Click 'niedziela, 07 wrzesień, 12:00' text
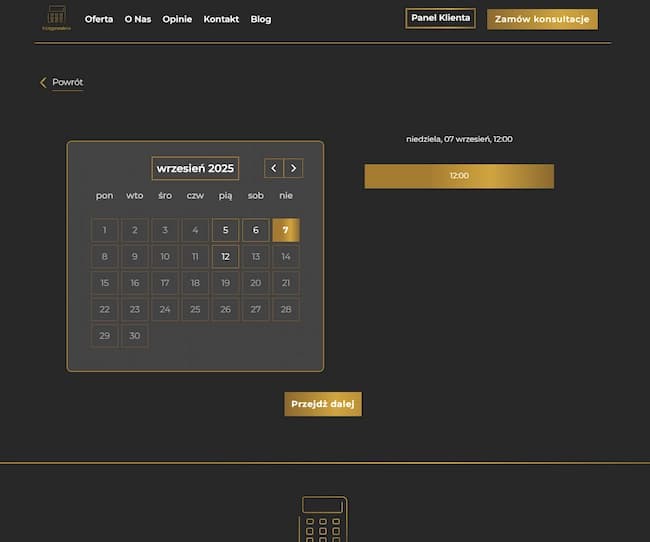The width and height of the screenshot is (650, 542). (459, 139)
